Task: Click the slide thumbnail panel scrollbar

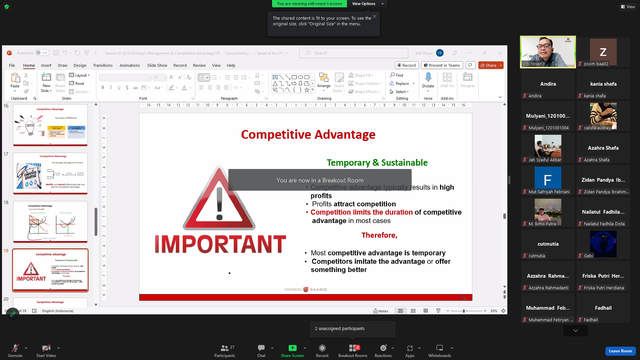Action: click(96, 222)
